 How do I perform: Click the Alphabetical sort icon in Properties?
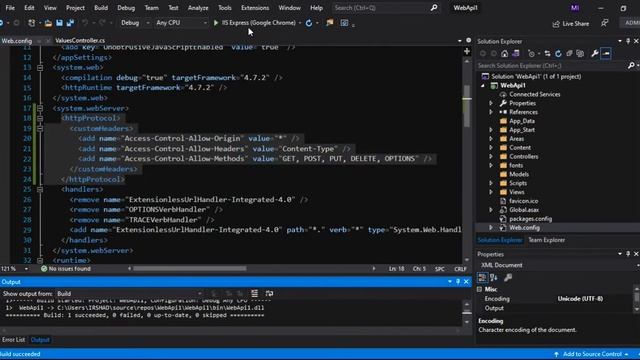pos(494,278)
